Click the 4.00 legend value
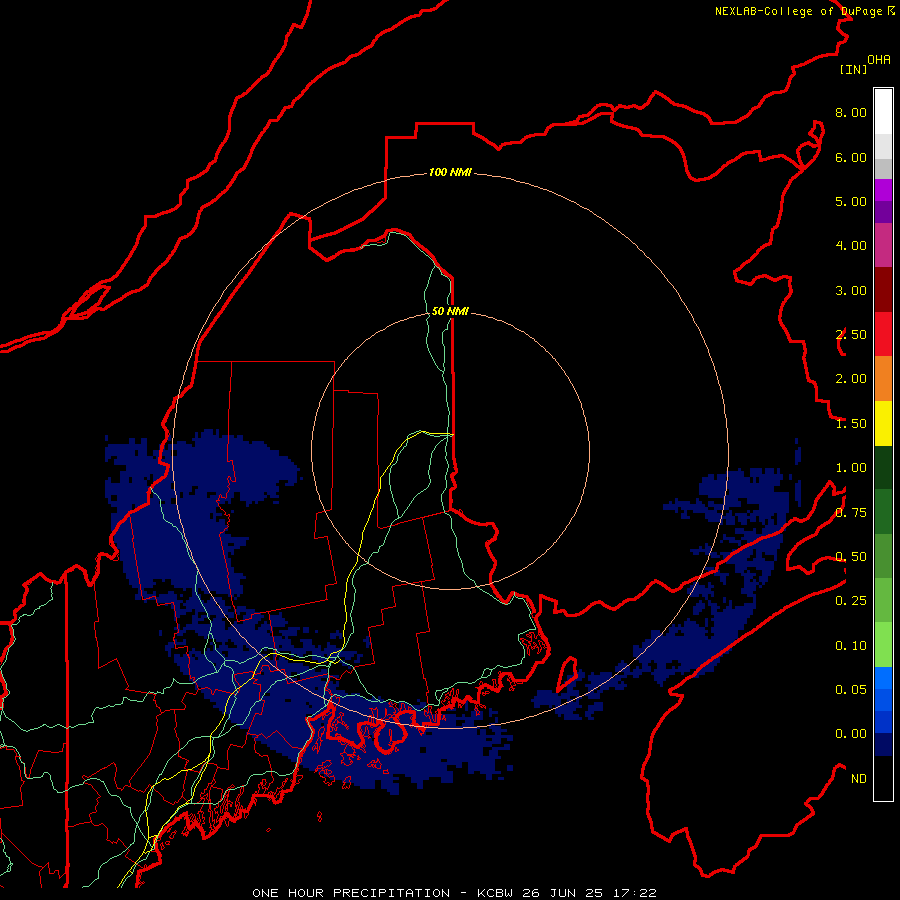The height and width of the screenshot is (900, 900). [851, 246]
